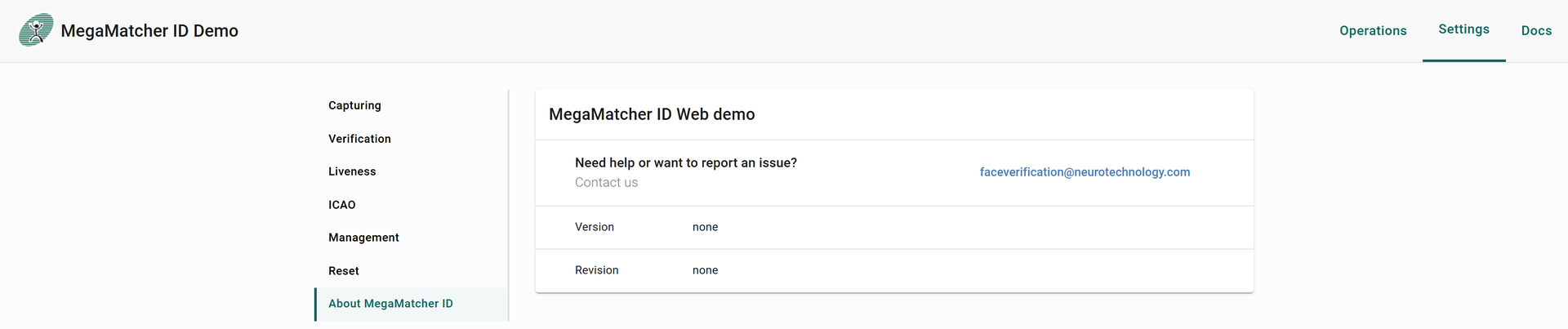Open the Operations tab
The image size is (1568, 329).
tap(1373, 31)
